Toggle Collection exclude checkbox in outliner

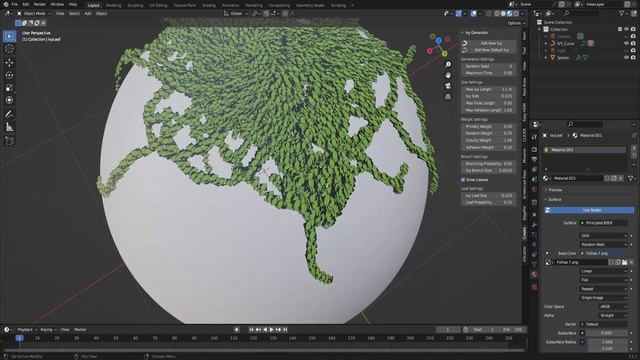click(620, 29)
